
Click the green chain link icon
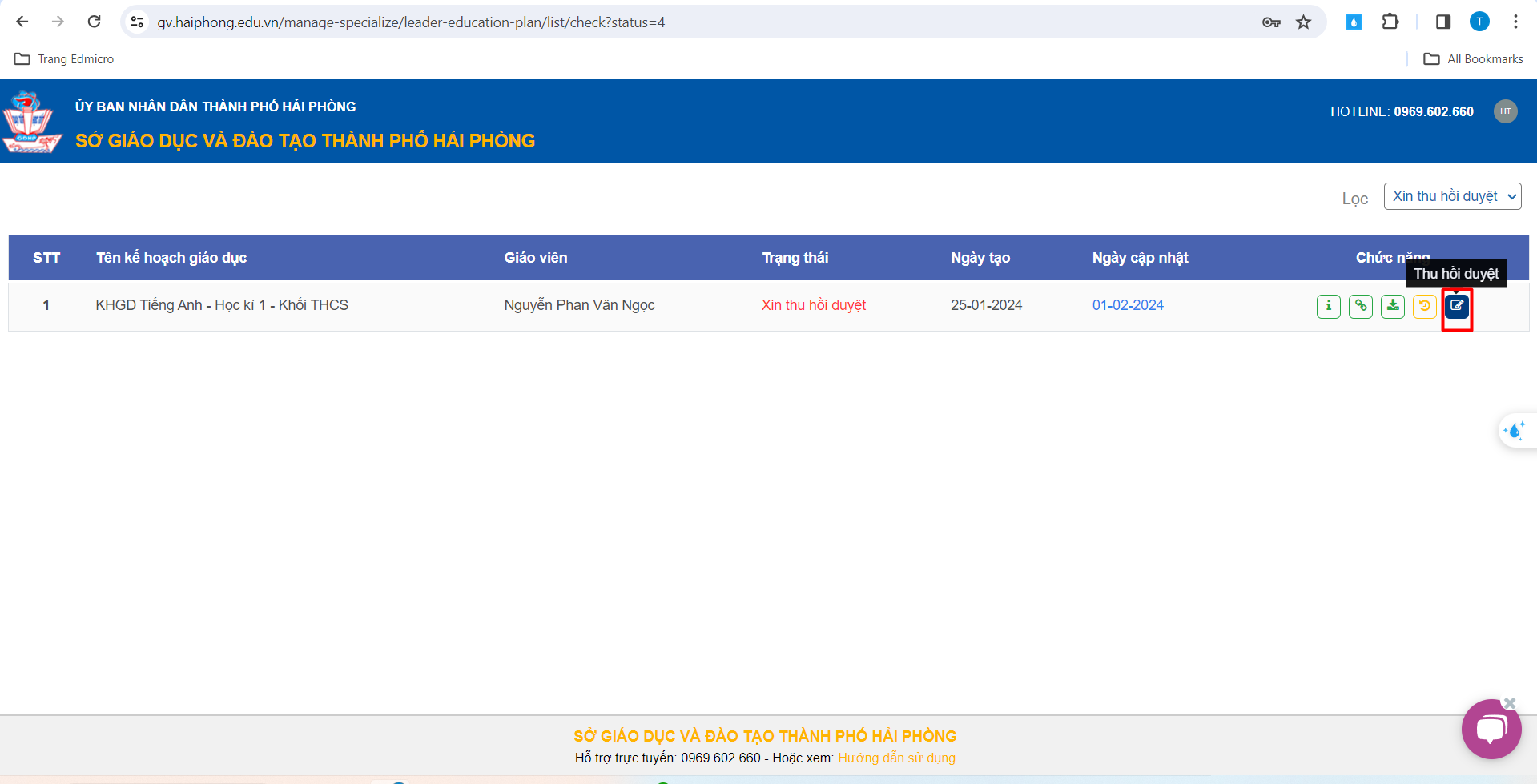[x=1360, y=306]
